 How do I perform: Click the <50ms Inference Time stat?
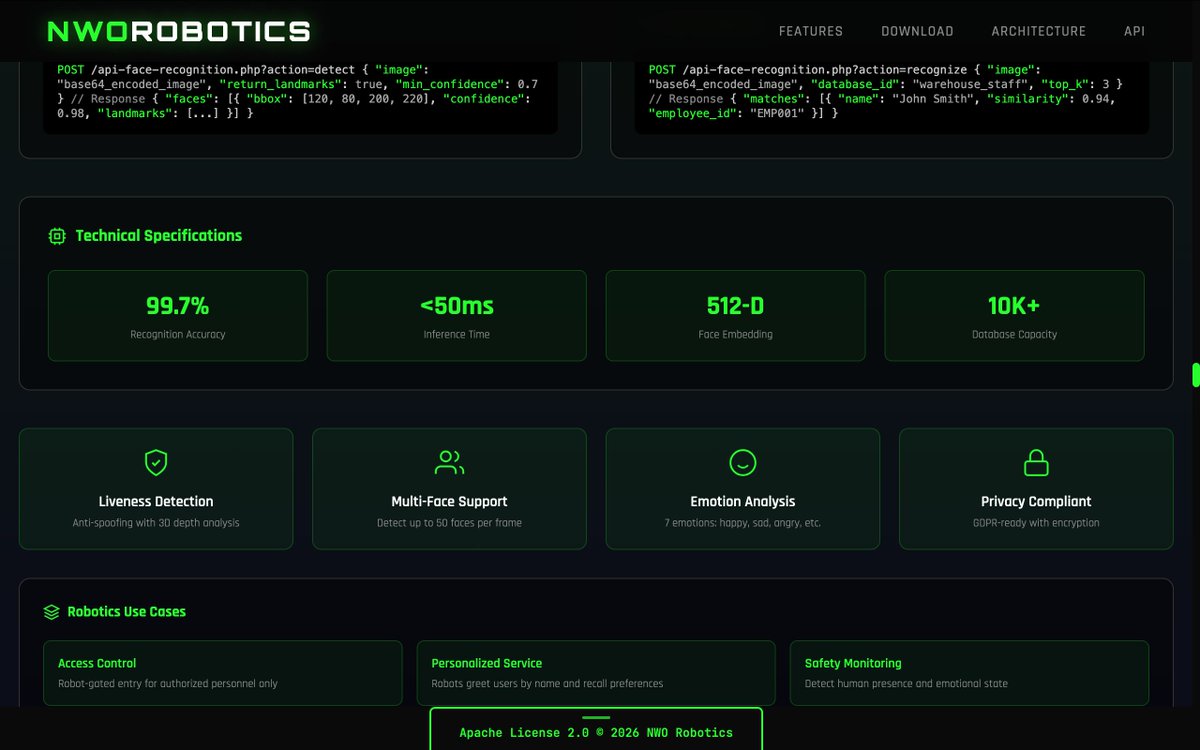click(457, 315)
